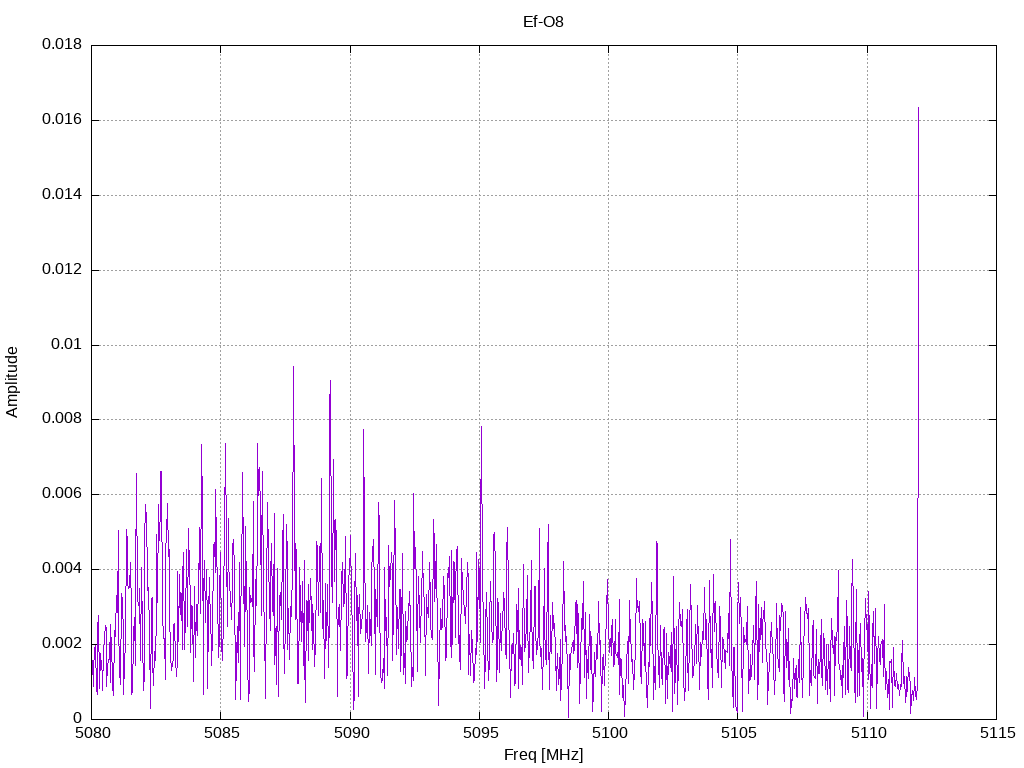Viewport: 1024px width, 768px height.
Task: Click the tall spike near 5112 MHz
Action: pos(918,300)
